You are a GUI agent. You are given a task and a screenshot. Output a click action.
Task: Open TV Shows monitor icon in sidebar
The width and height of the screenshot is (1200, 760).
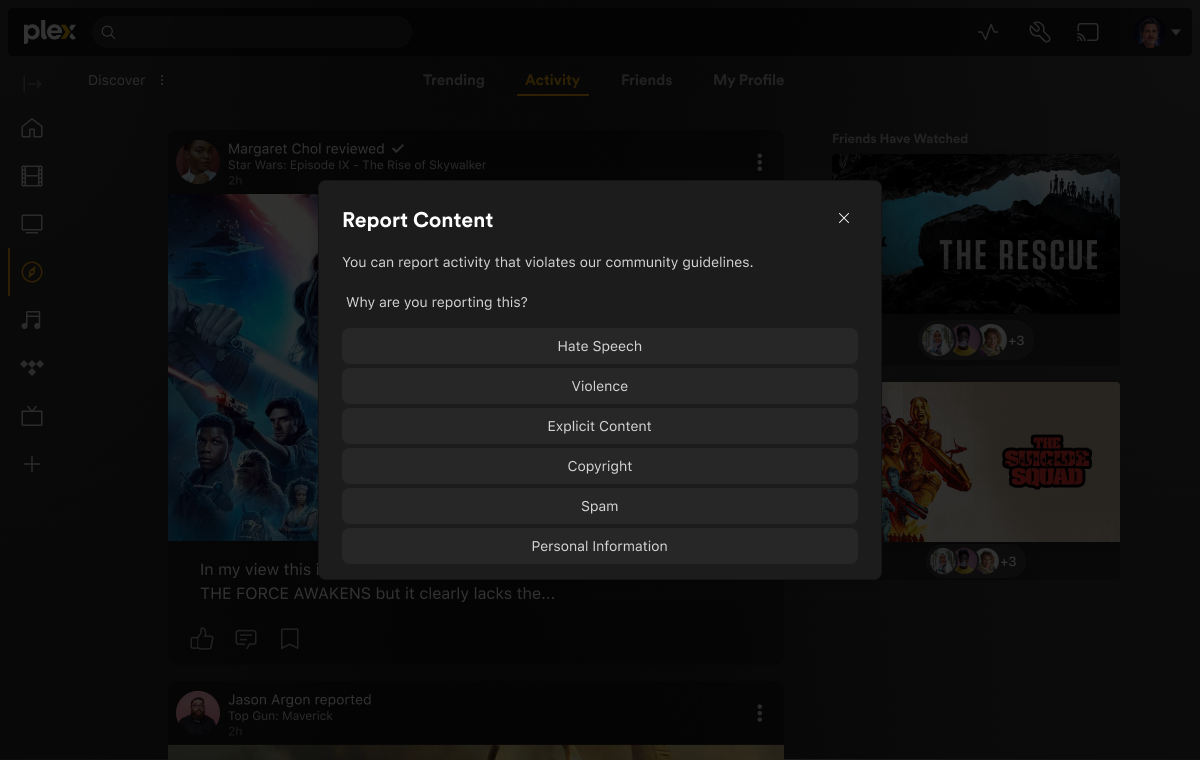32,224
